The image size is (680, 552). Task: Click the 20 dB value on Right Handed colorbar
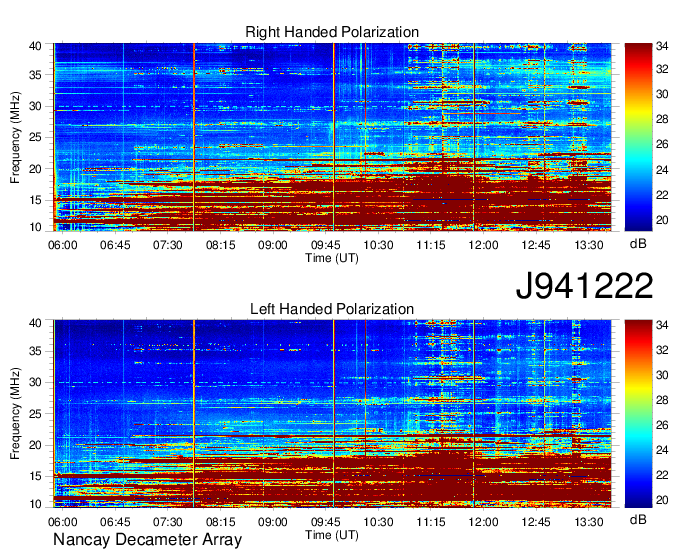coord(662,220)
